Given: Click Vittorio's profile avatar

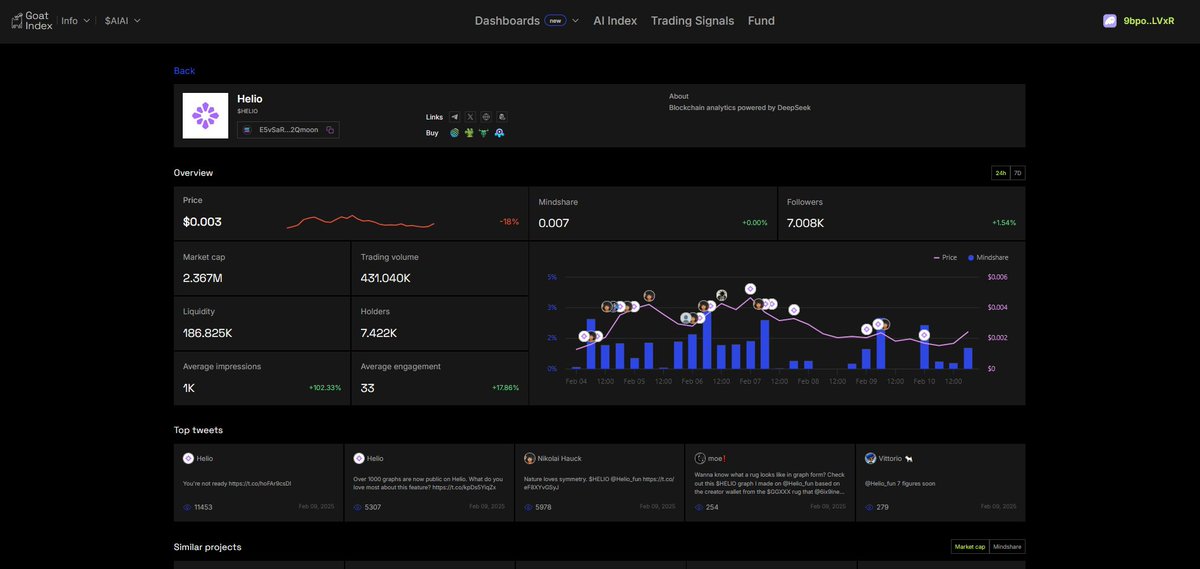Looking at the screenshot, I should pos(870,458).
